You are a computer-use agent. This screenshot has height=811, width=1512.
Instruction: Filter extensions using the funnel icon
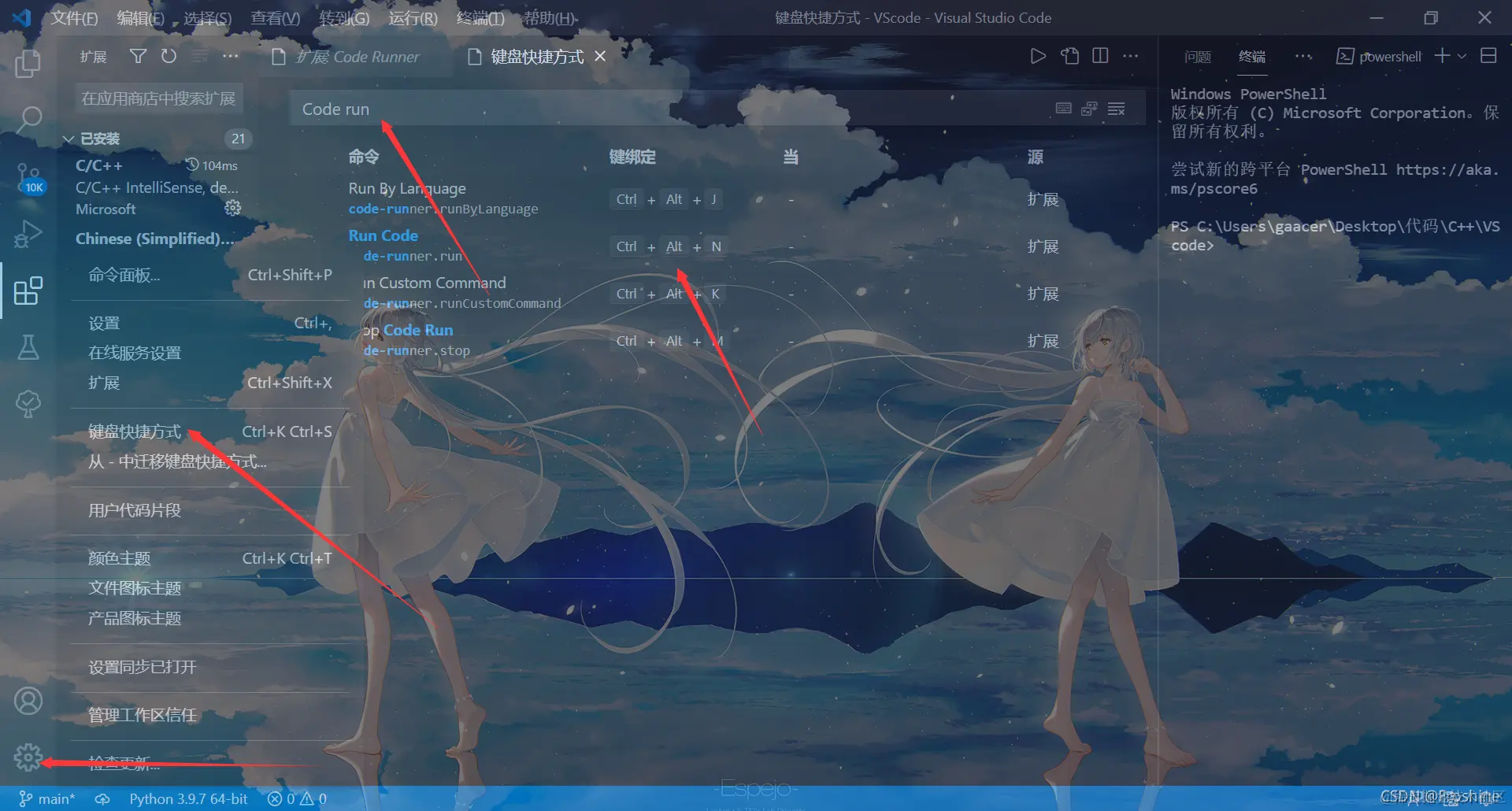138,56
